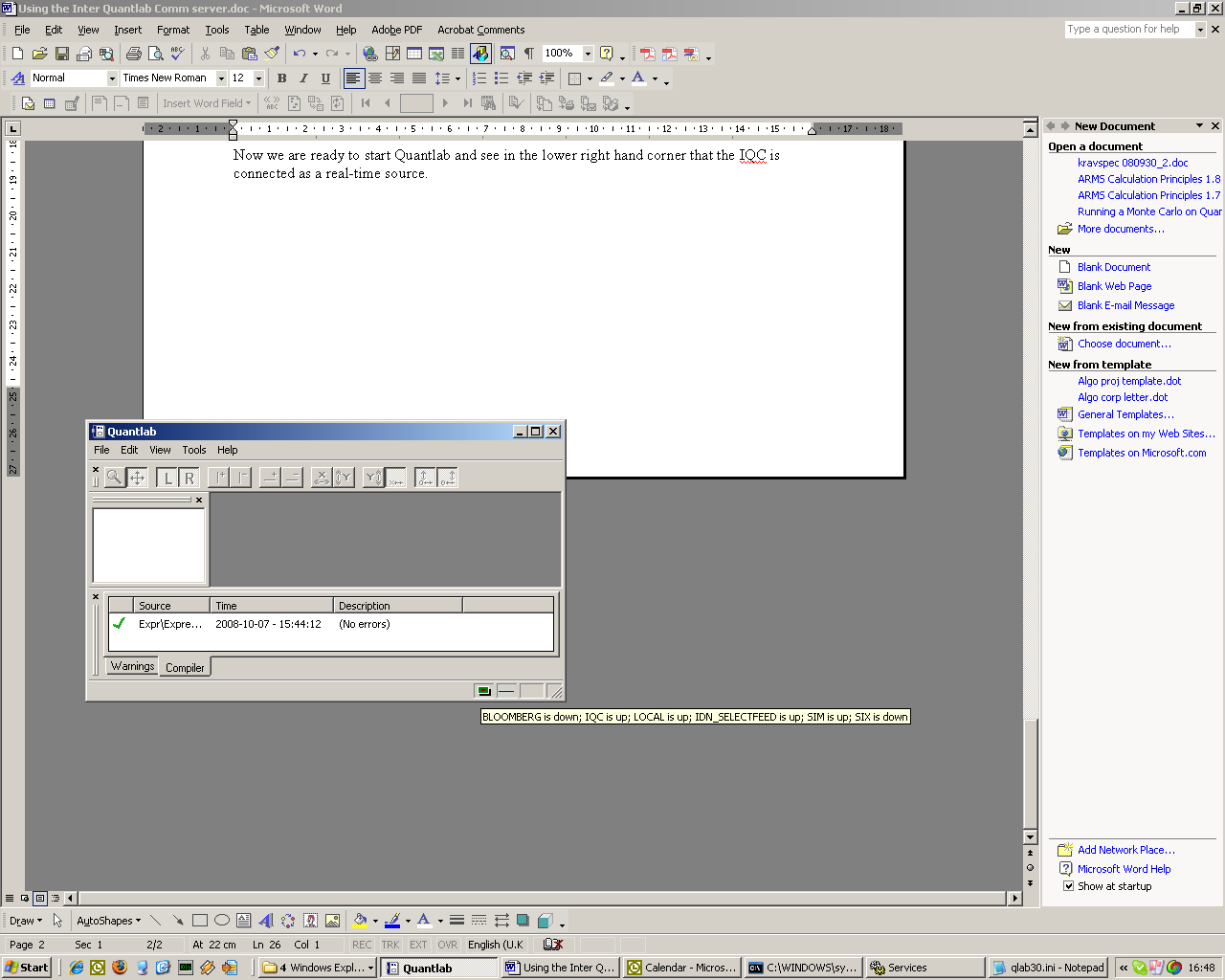Image resolution: width=1225 pixels, height=980 pixels.
Task: Toggle Show/Hide paragraph marks icon
Action: pos(528,54)
